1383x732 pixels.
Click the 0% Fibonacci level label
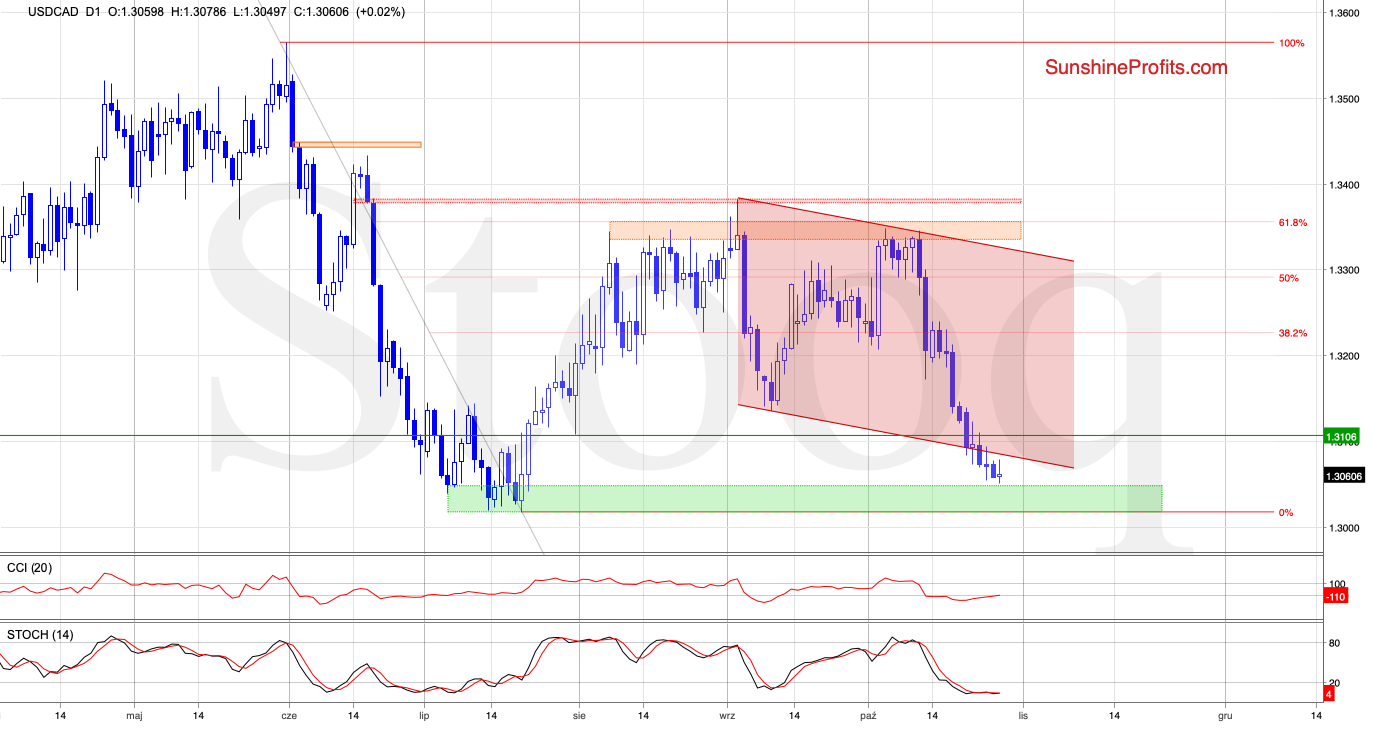[1286, 512]
